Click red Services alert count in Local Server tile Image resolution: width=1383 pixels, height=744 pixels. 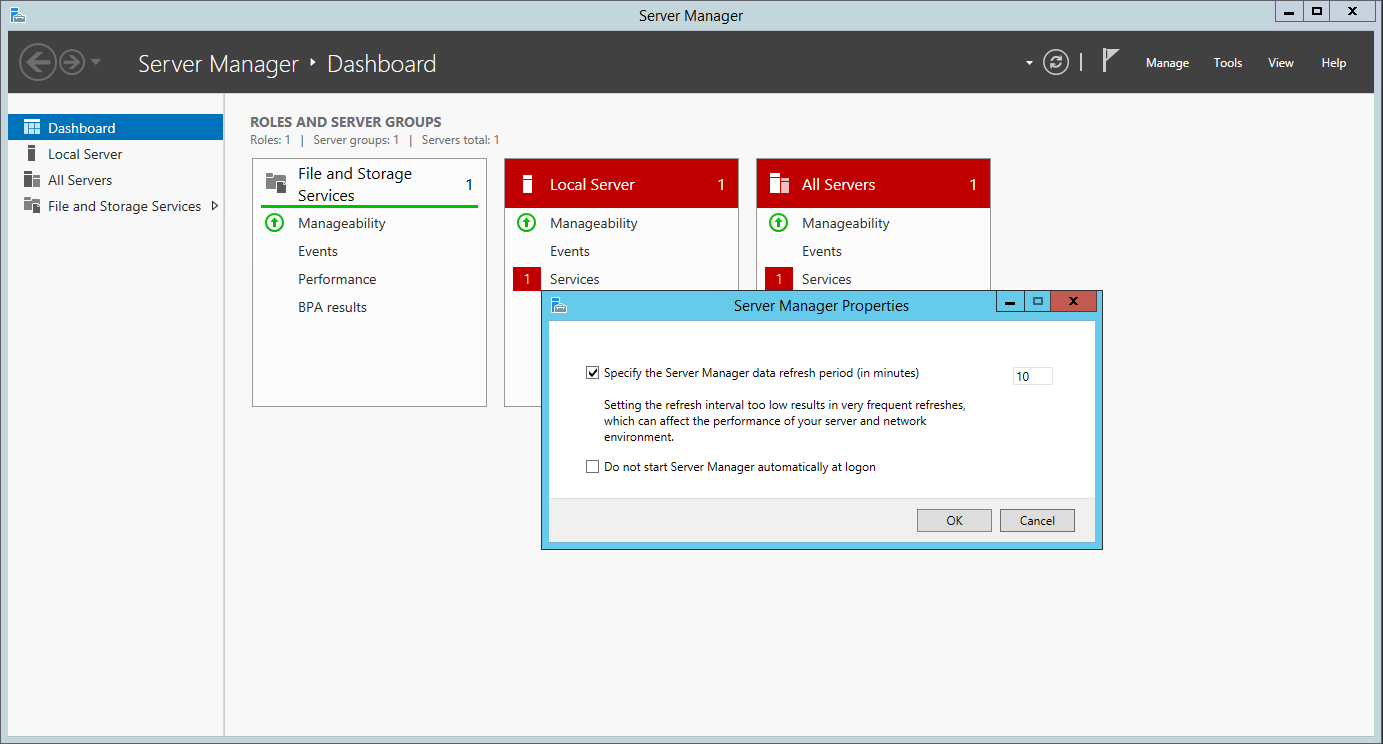[527, 279]
